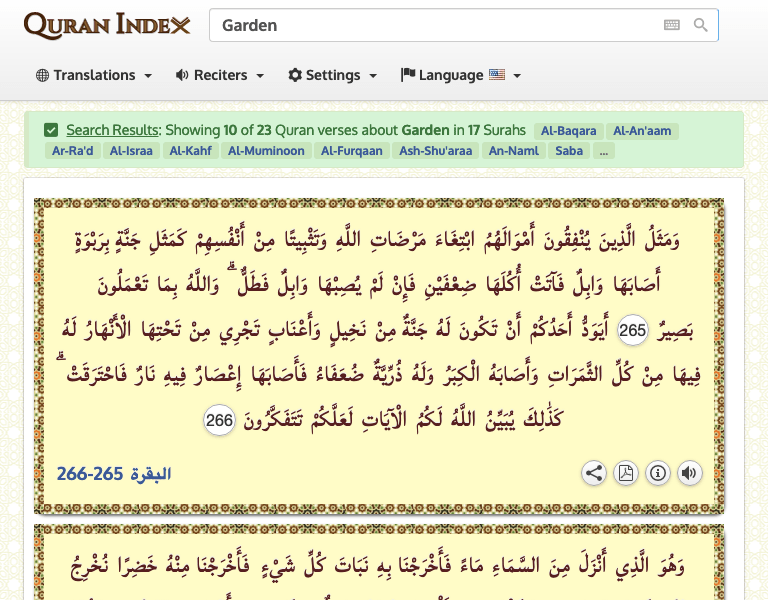Filter results by Al-Kahf surah
The height and width of the screenshot is (600, 768).
pos(191,151)
